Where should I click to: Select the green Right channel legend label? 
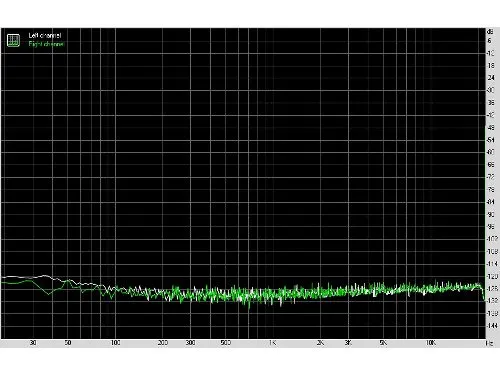46,44
